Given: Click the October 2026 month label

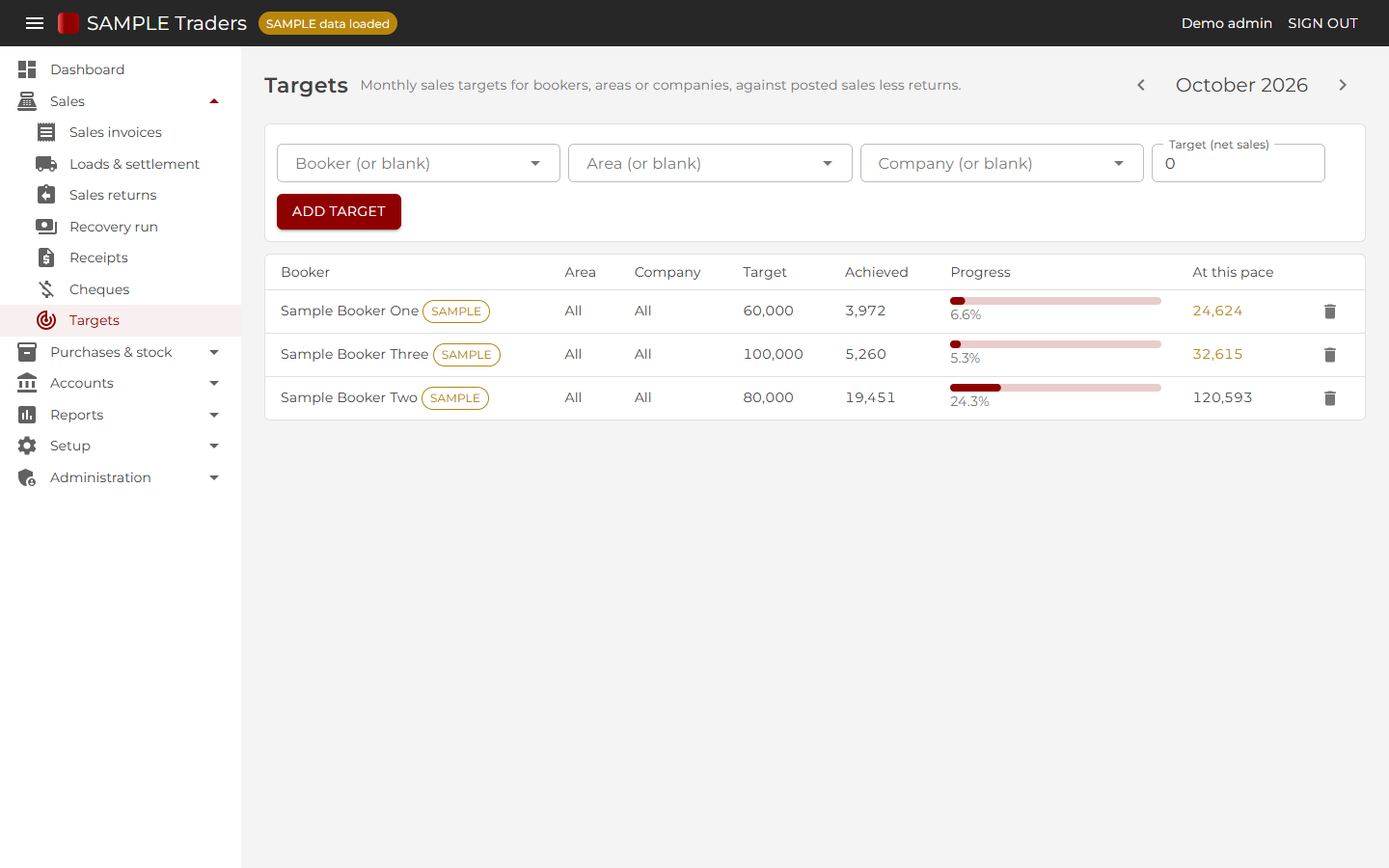Looking at the screenshot, I should [1241, 85].
